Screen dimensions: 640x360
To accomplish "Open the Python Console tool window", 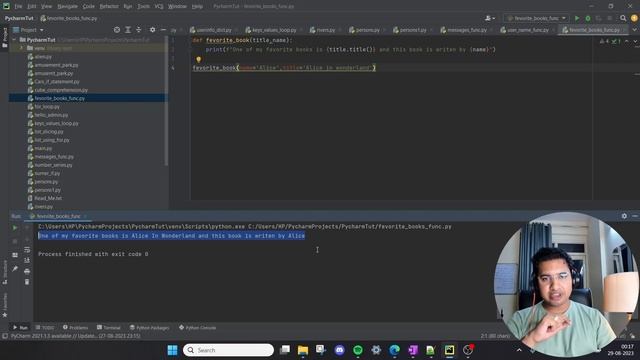I will [198, 327].
